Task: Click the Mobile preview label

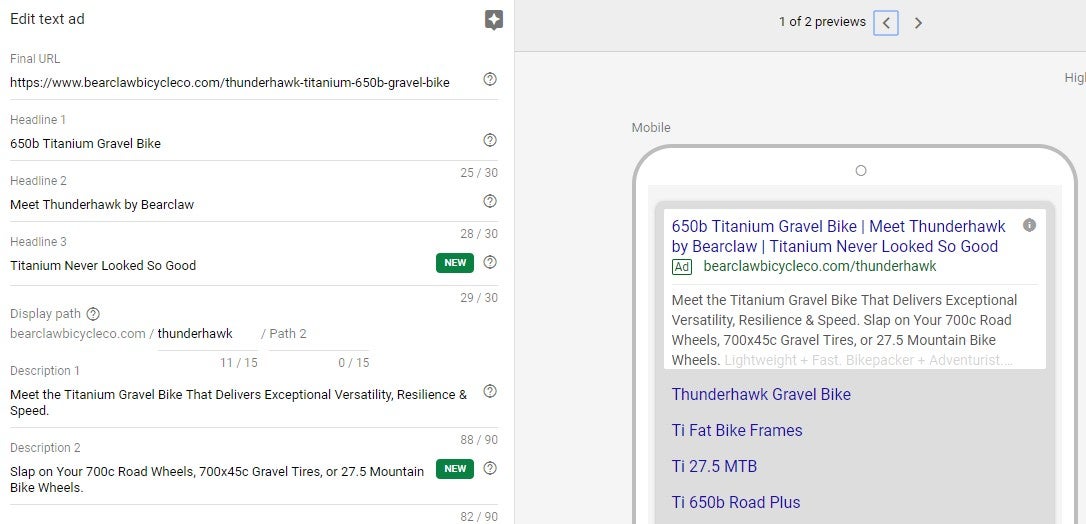Action: pos(651,128)
